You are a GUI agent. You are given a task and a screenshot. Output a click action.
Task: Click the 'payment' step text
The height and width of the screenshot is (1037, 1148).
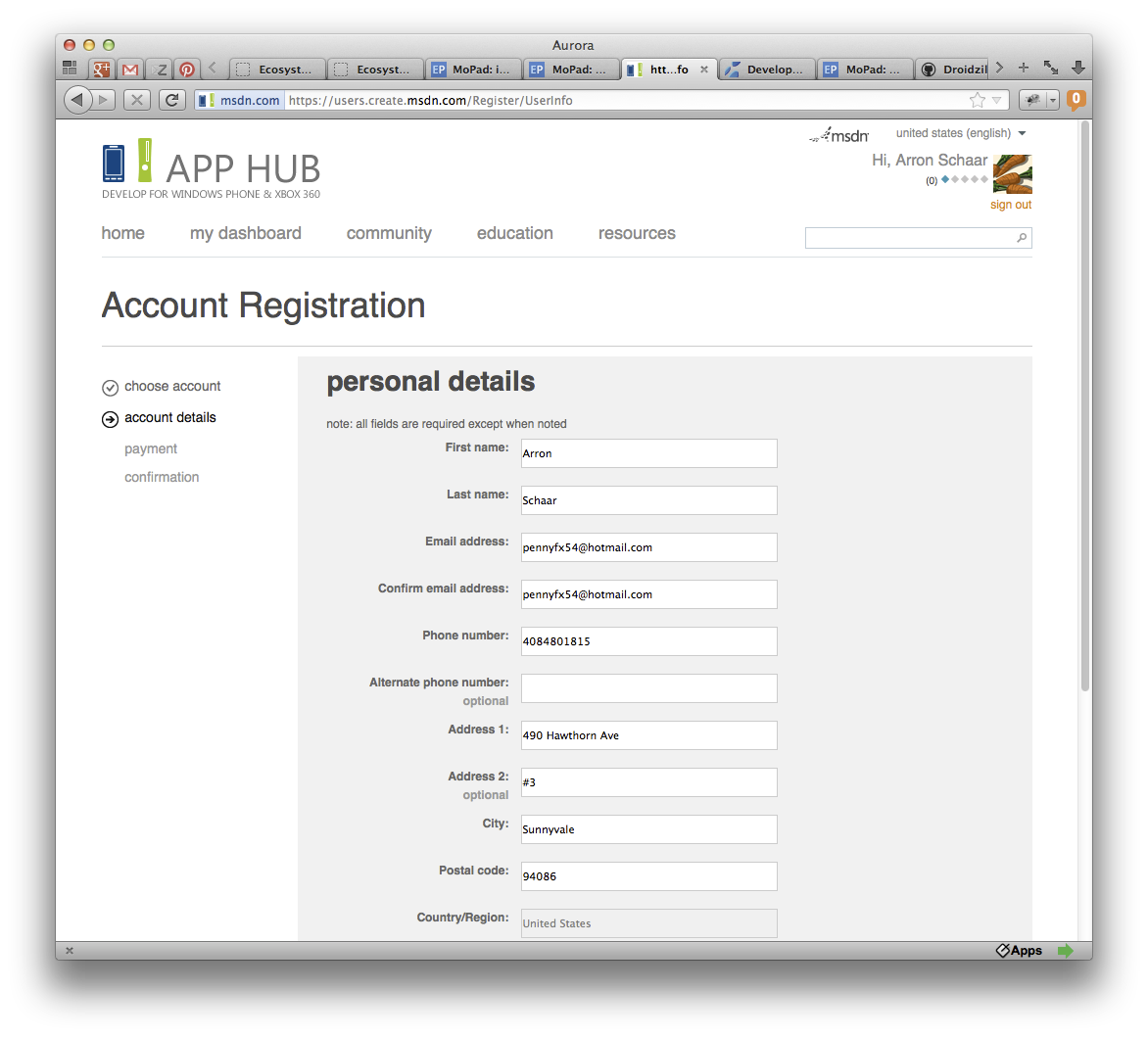coord(151,449)
